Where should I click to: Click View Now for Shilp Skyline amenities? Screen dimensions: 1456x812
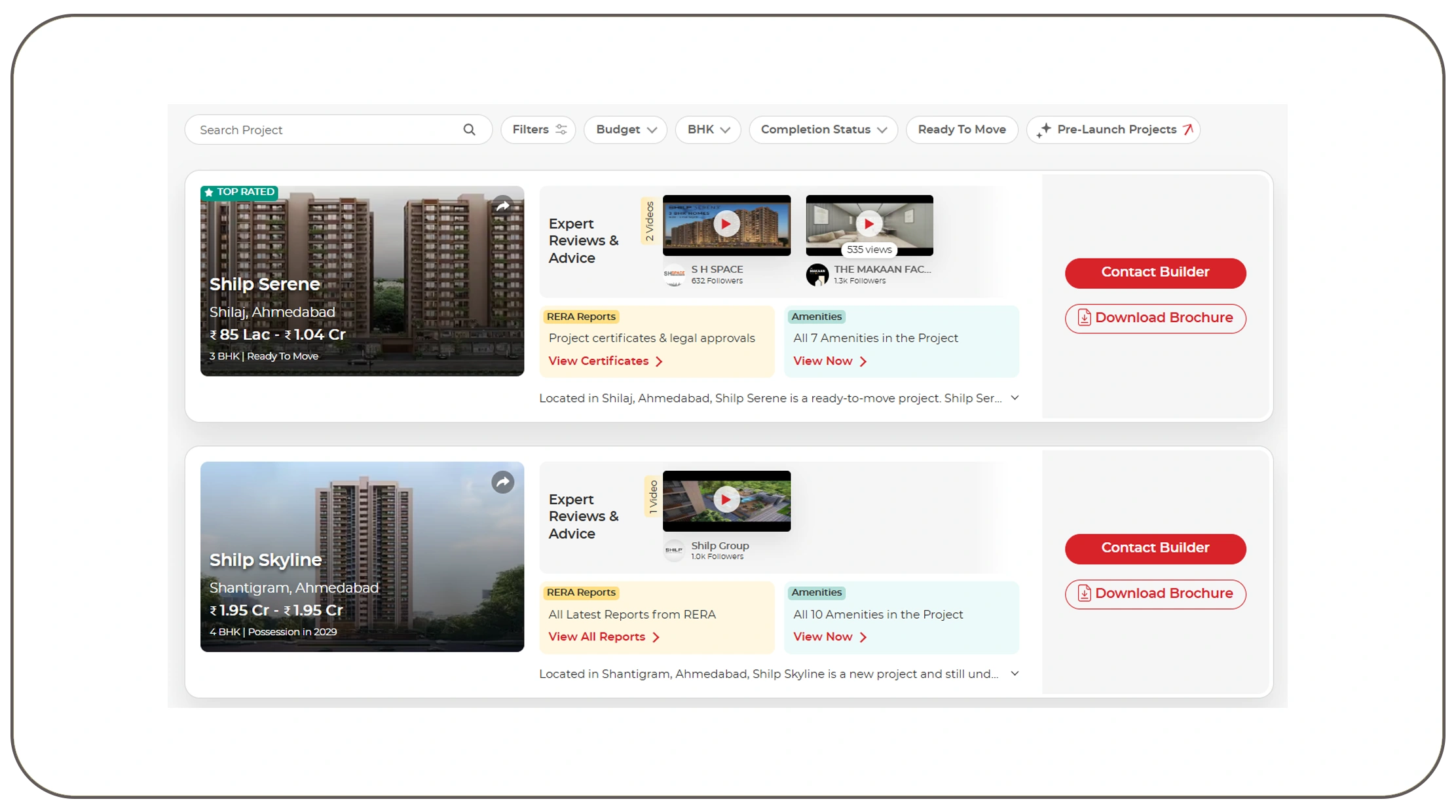coord(830,637)
